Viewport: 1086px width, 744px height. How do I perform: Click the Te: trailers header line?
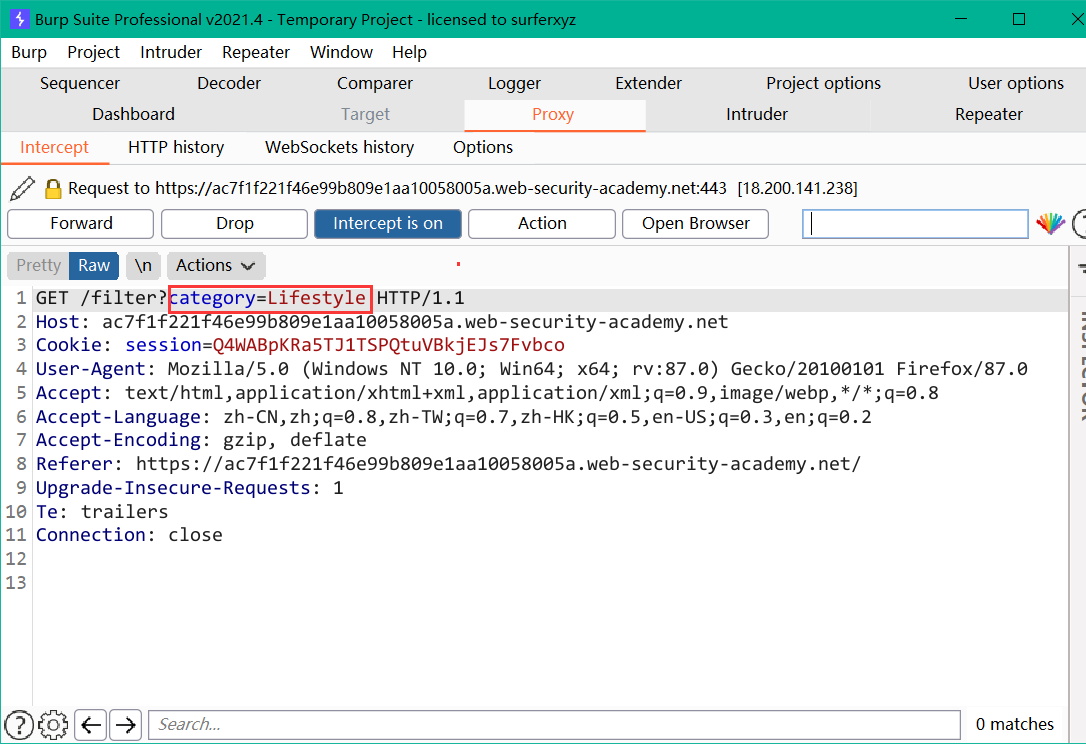pos(102,512)
